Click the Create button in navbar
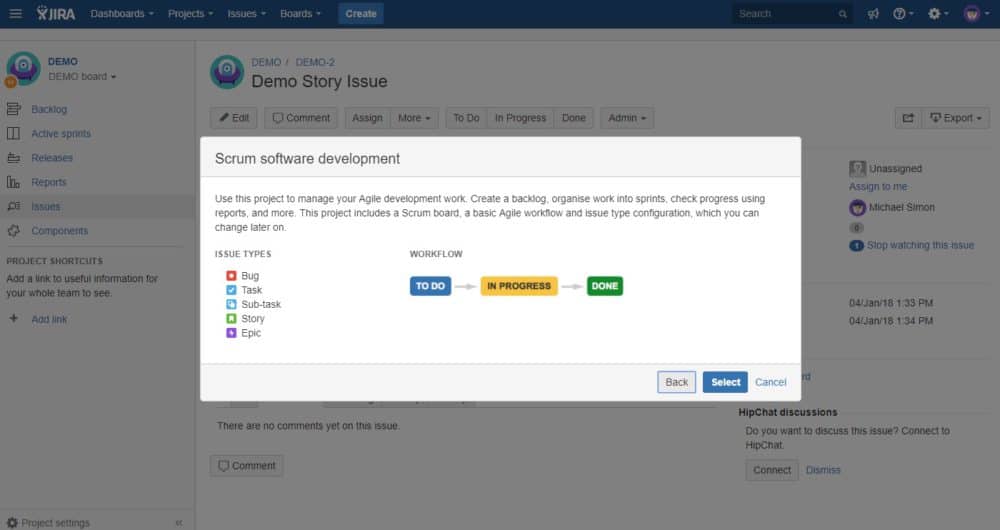 (x=361, y=13)
